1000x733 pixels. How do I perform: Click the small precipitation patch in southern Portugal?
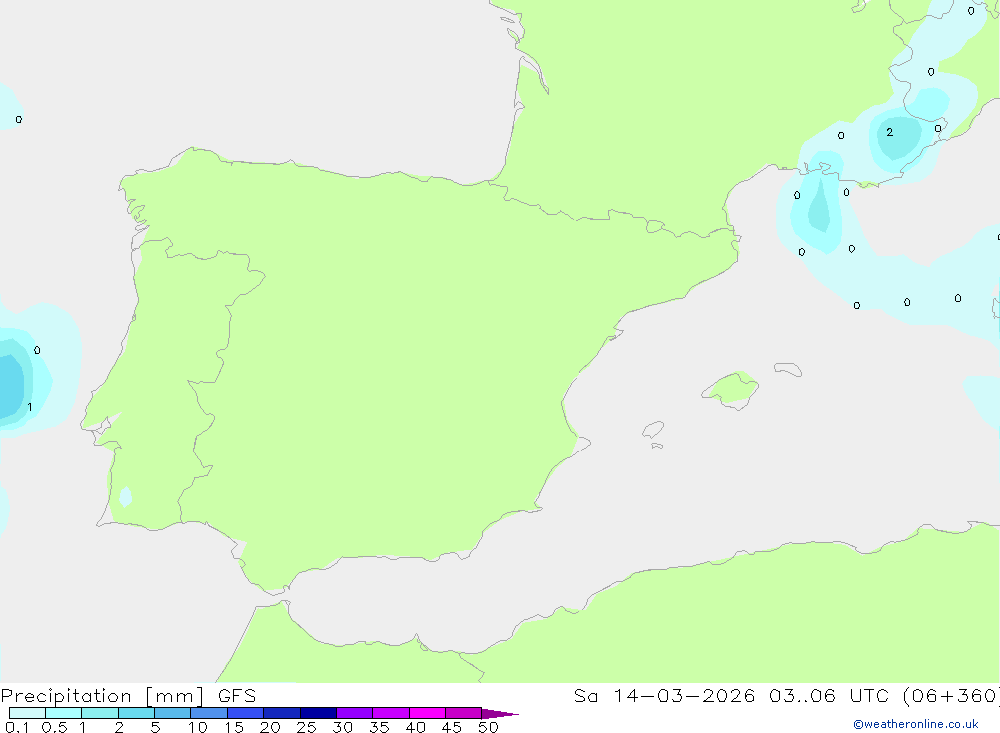(126, 496)
